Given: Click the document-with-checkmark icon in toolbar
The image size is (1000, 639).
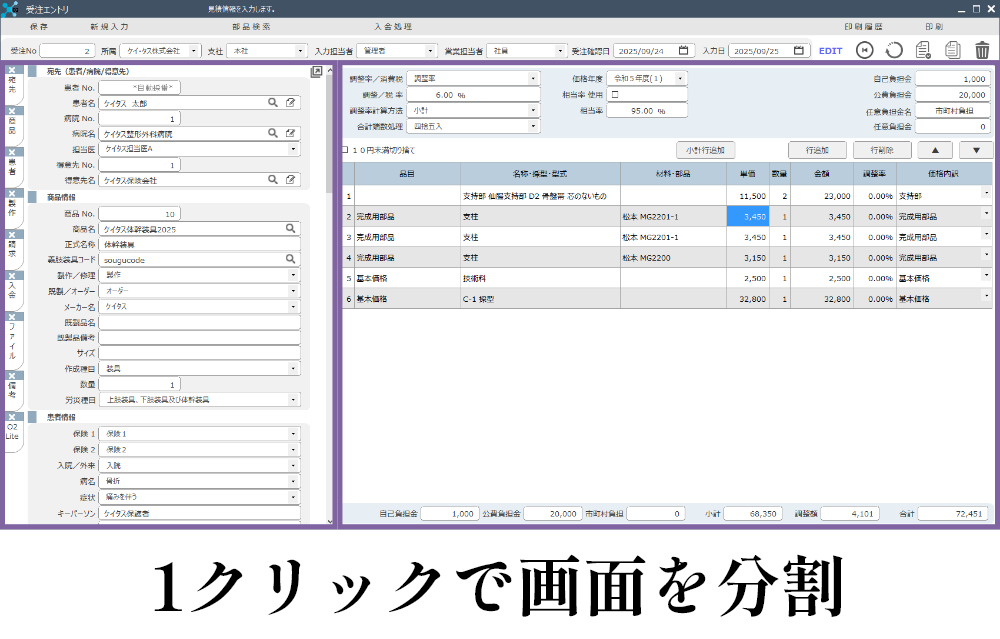Looking at the screenshot, I should tap(922, 48).
